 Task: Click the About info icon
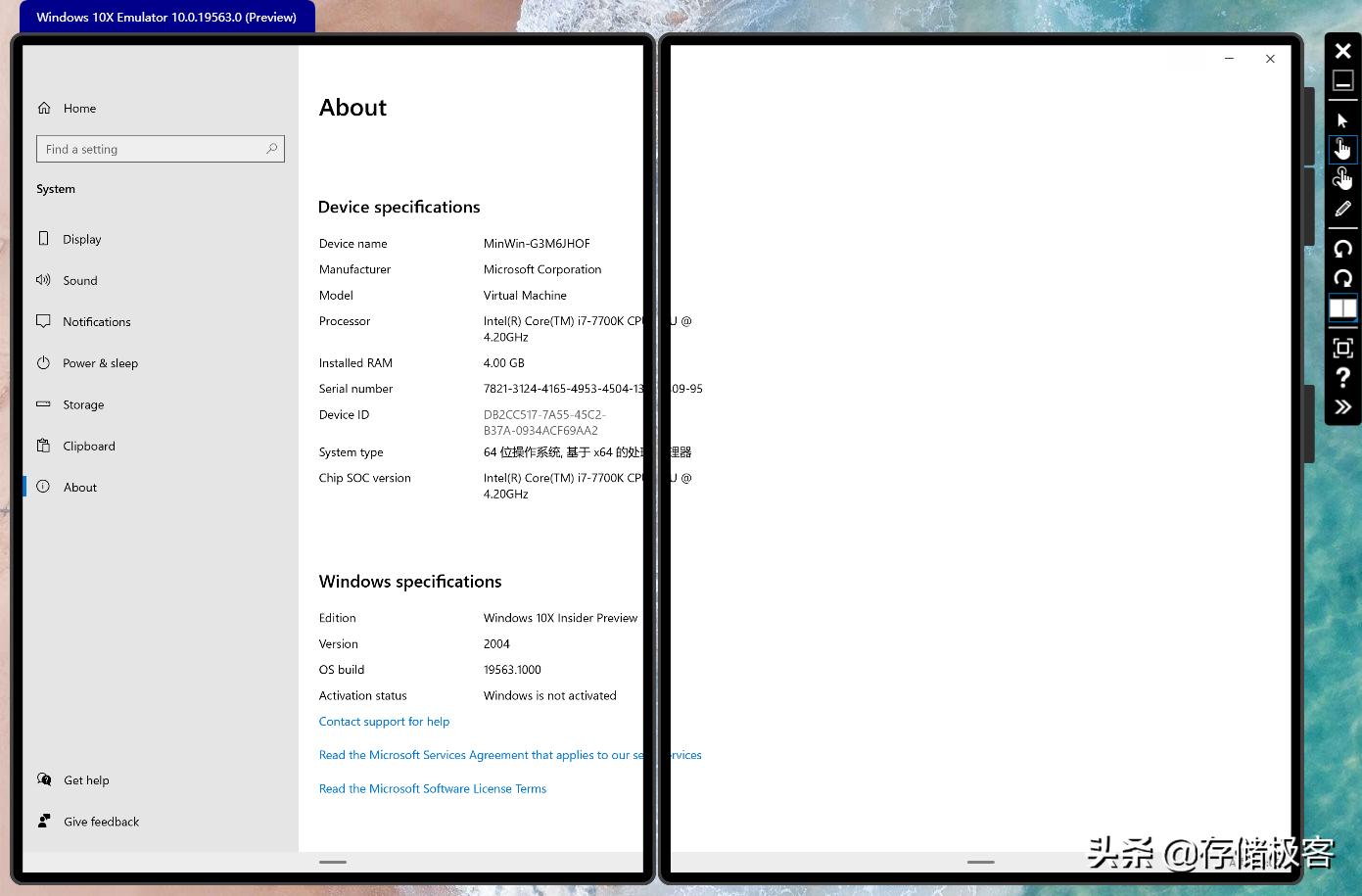[x=43, y=487]
